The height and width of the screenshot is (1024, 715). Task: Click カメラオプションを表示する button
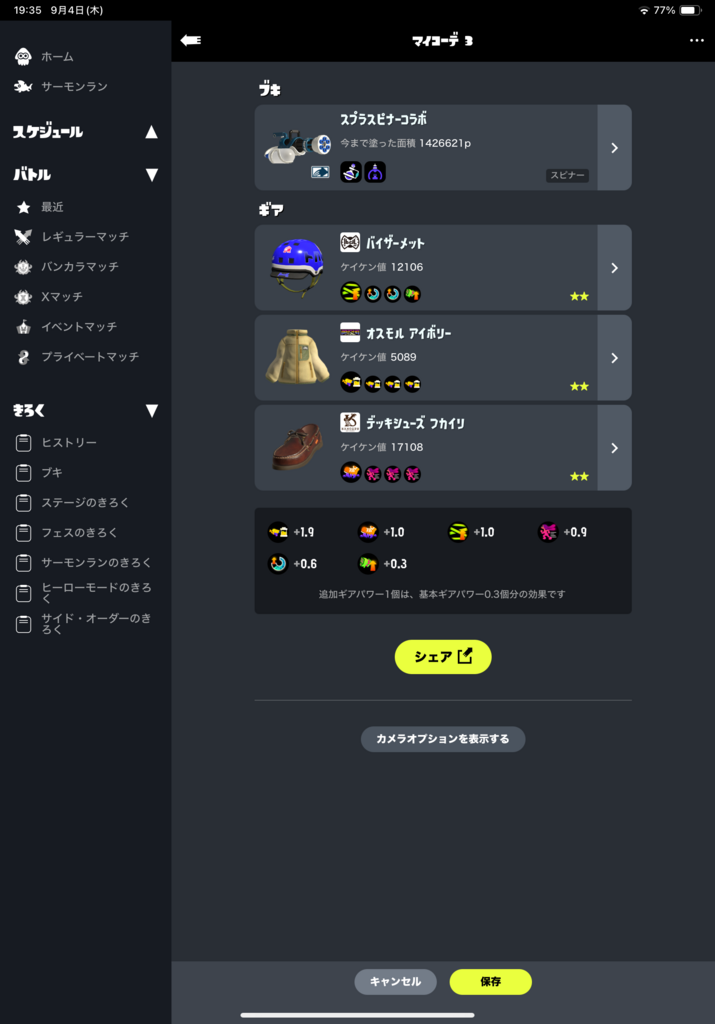click(x=443, y=739)
